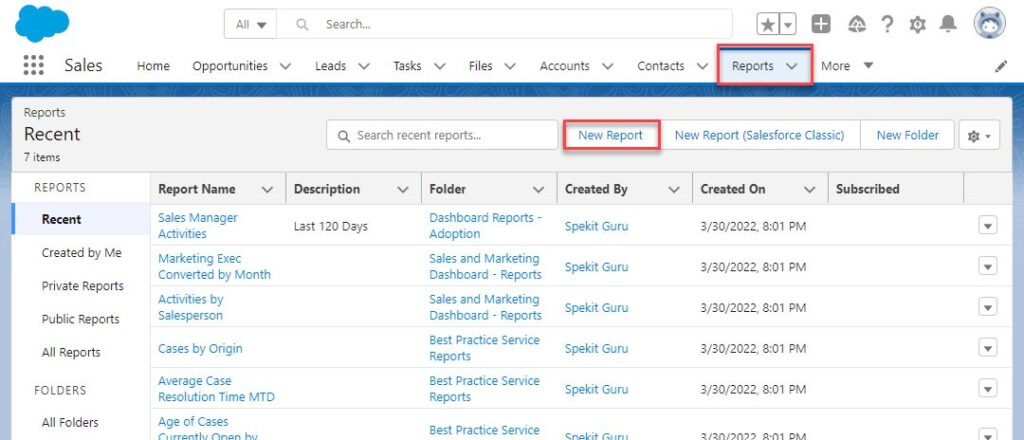Image resolution: width=1024 pixels, height=440 pixels.
Task: Open the App Launcher grid icon
Action: [33, 65]
